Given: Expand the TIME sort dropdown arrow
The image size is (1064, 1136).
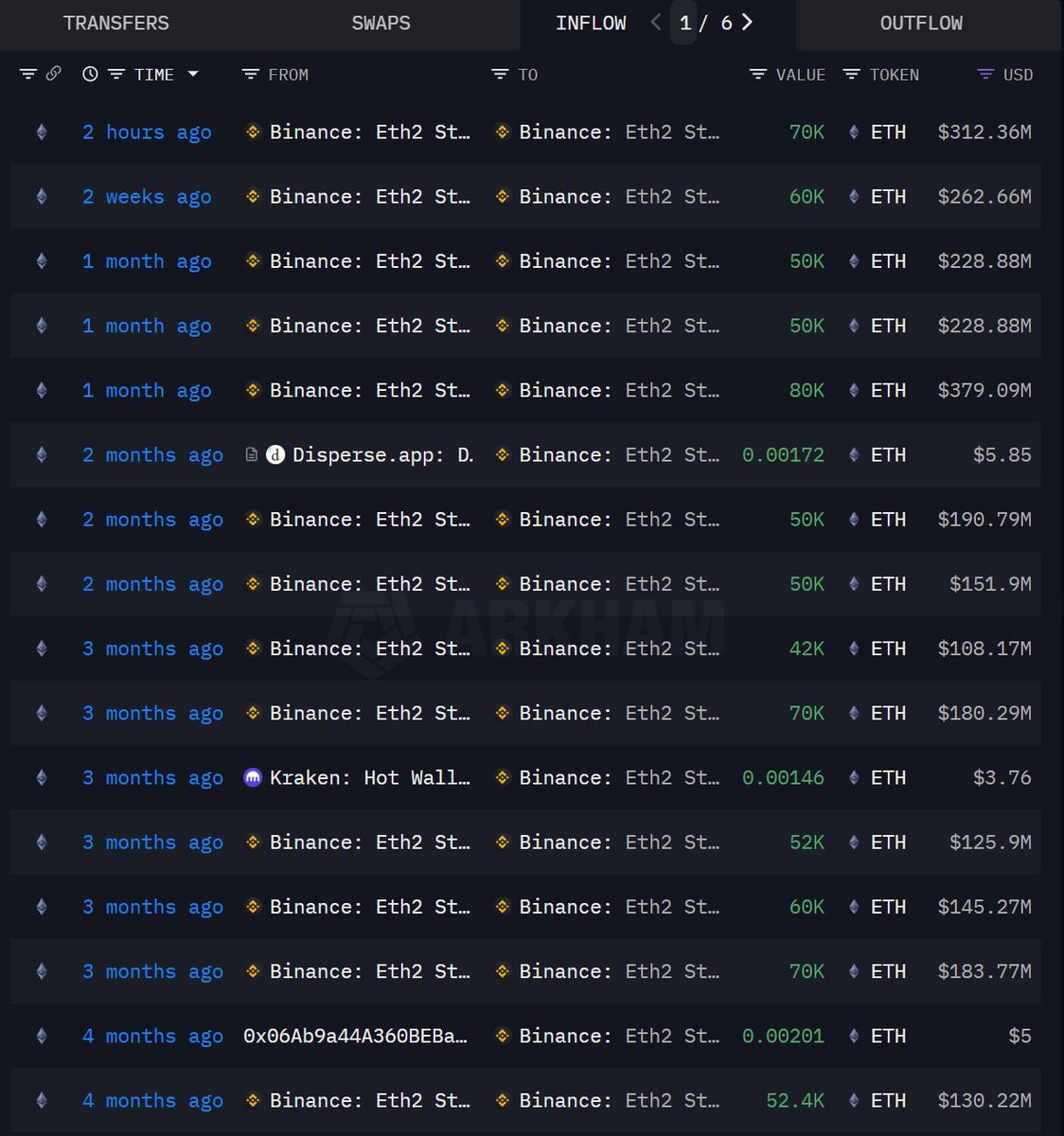Looking at the screenshot, I should pos(193,73).
